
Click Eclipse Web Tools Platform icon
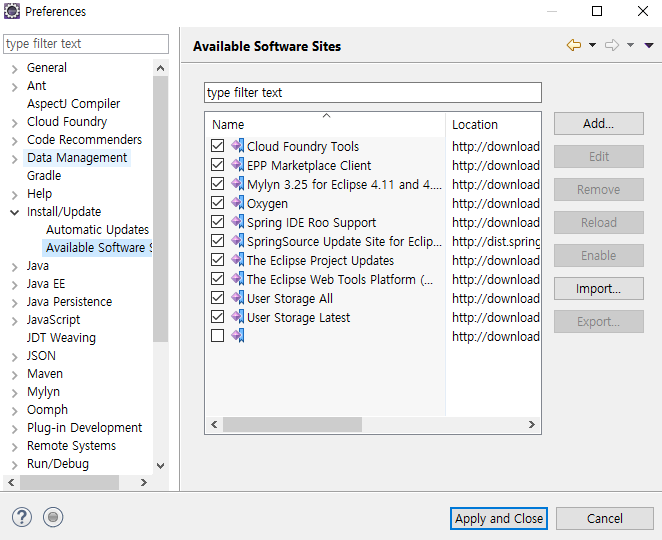click(238, 279)
